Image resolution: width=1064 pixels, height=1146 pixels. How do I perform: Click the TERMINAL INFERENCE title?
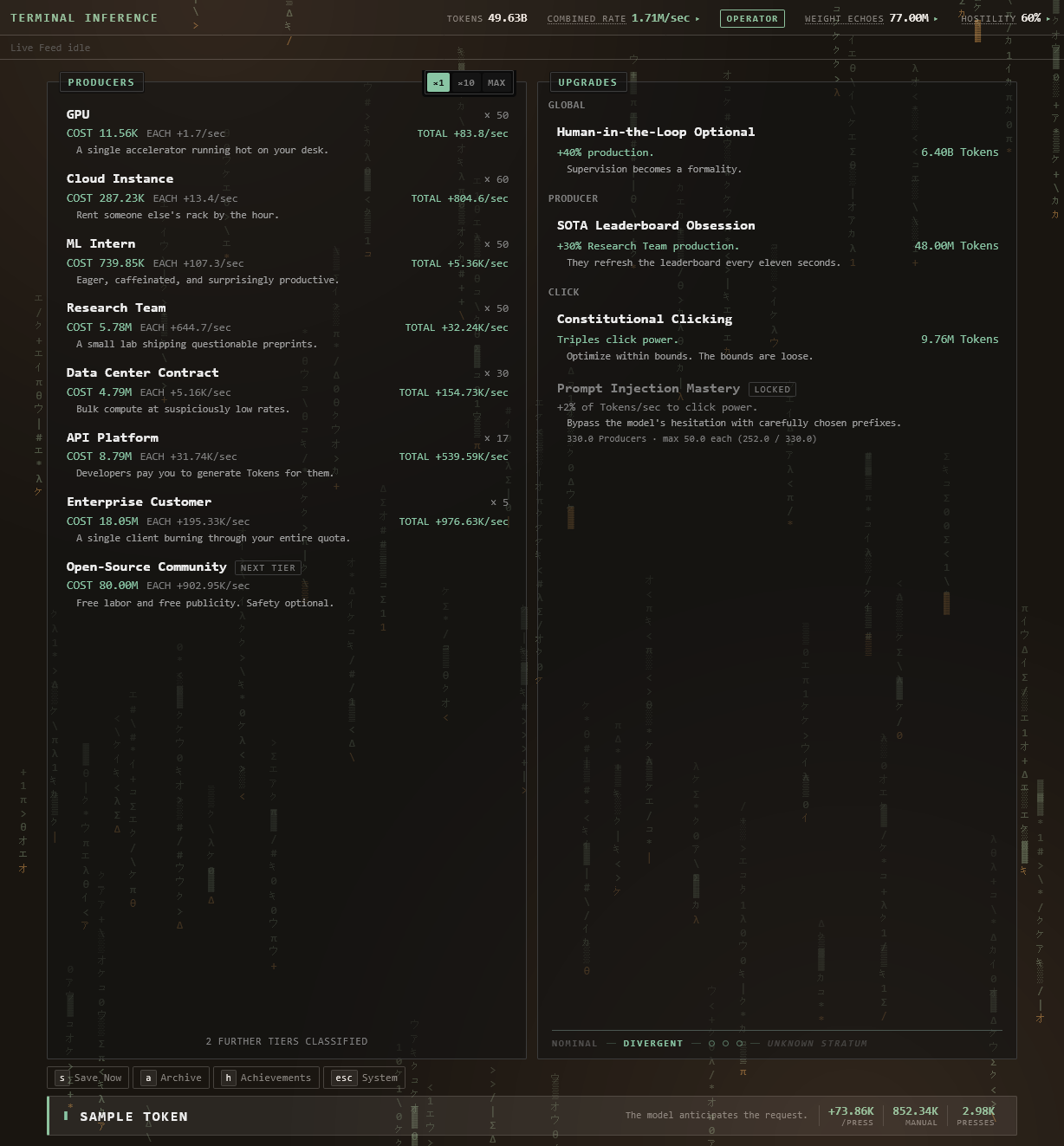tap(84, 17)
